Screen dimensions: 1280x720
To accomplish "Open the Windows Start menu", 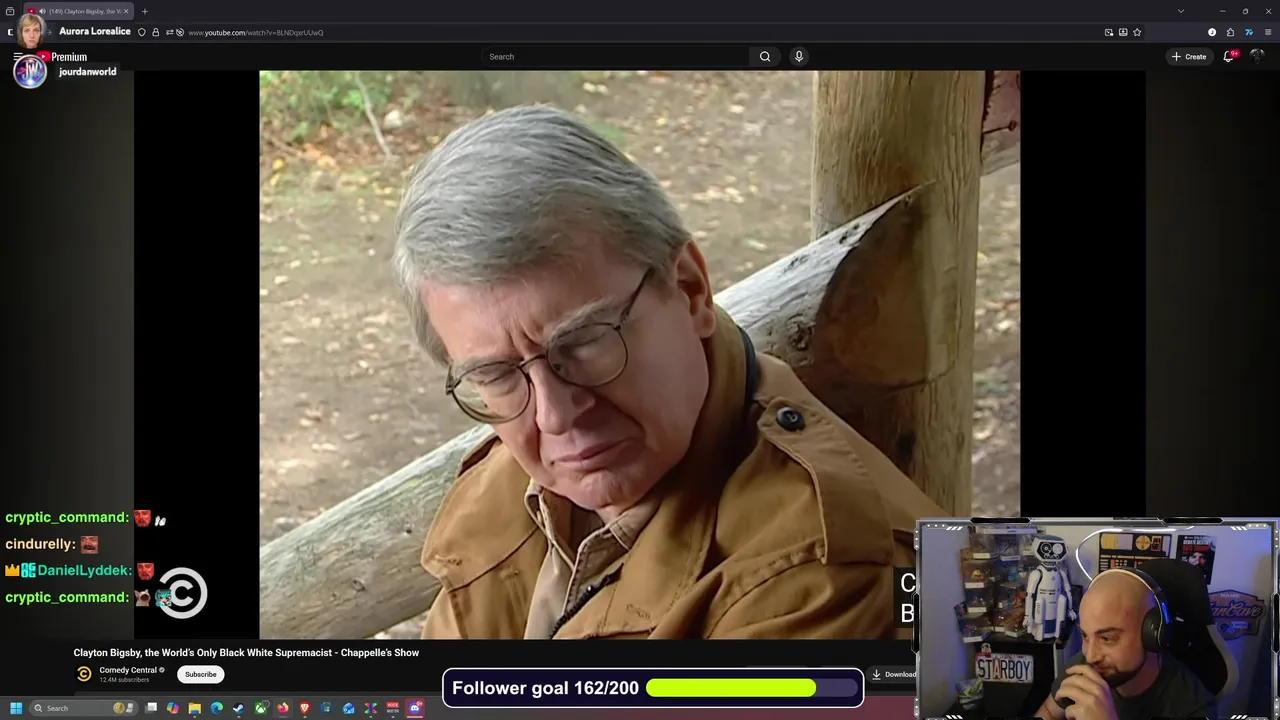I will pyautogui.click(x=16, y=708).
